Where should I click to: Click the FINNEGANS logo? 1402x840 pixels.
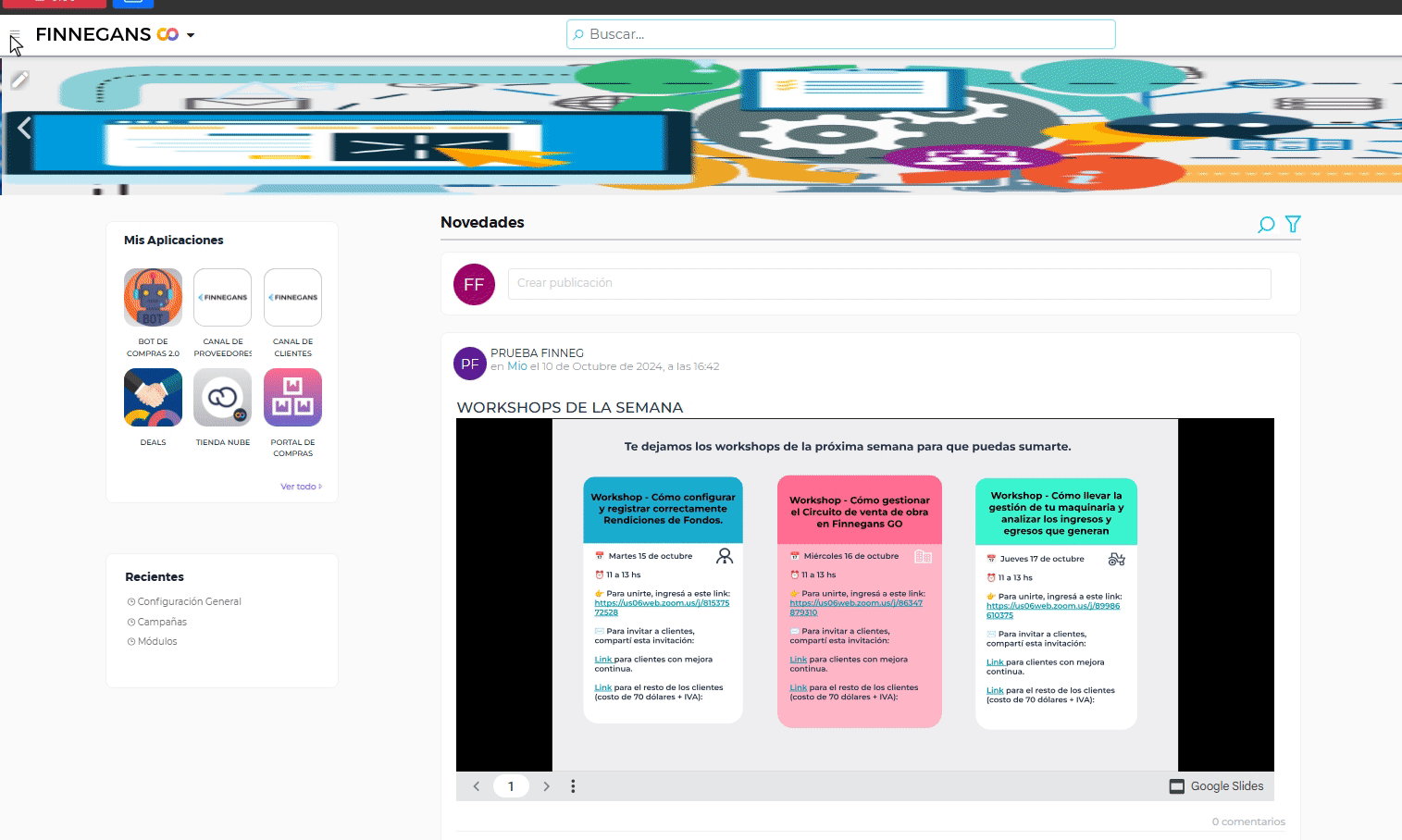coord(106,34)
